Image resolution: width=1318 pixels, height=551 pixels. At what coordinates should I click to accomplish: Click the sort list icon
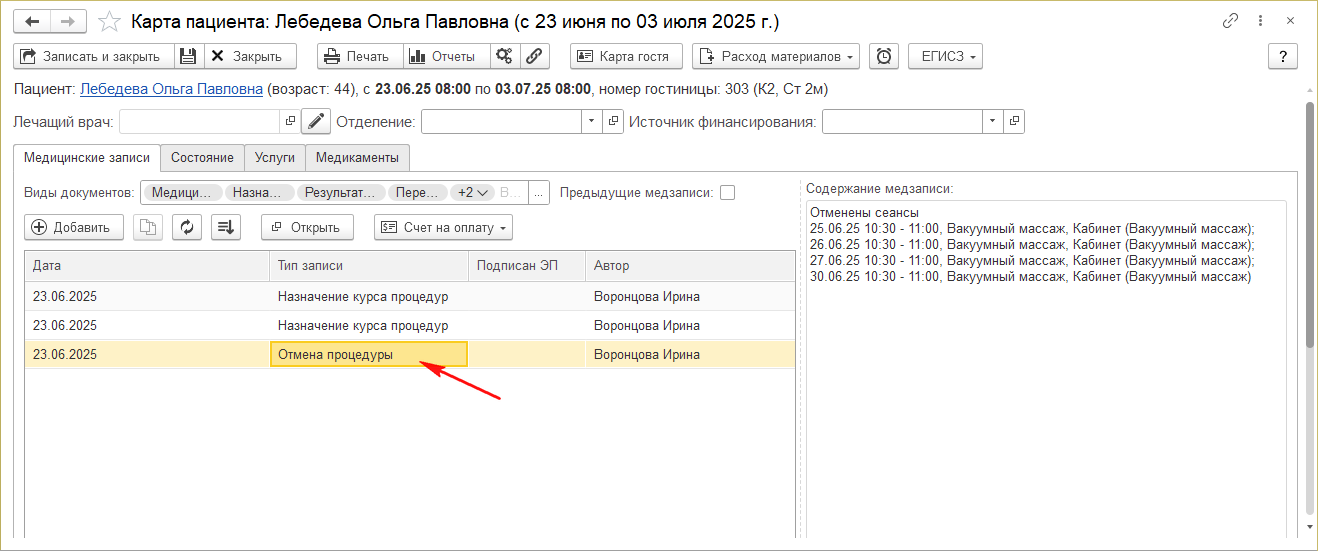click(x=226, y=227)
